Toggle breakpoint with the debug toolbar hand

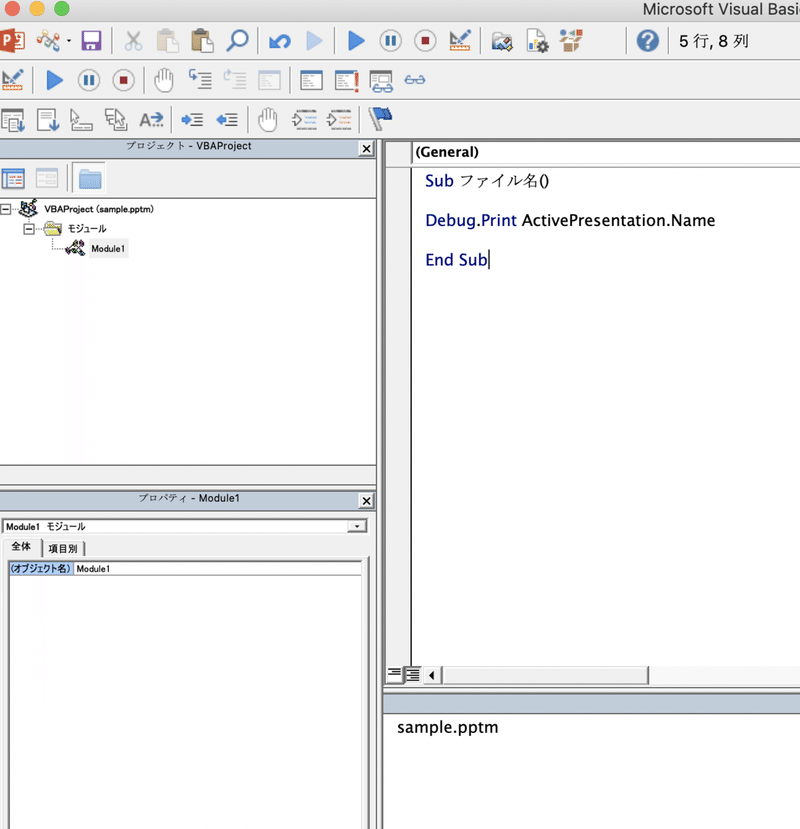163,80
